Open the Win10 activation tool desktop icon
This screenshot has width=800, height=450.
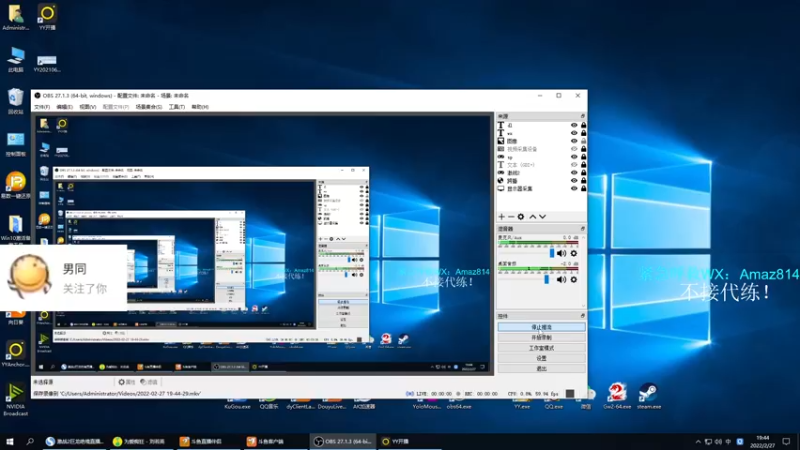[15, 228]
